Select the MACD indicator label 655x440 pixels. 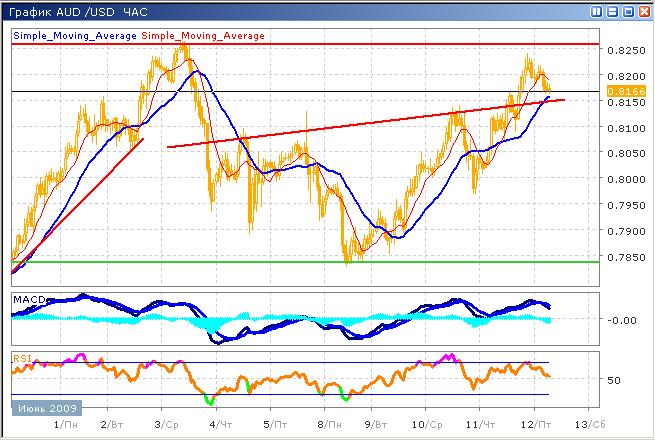[26, 300]
